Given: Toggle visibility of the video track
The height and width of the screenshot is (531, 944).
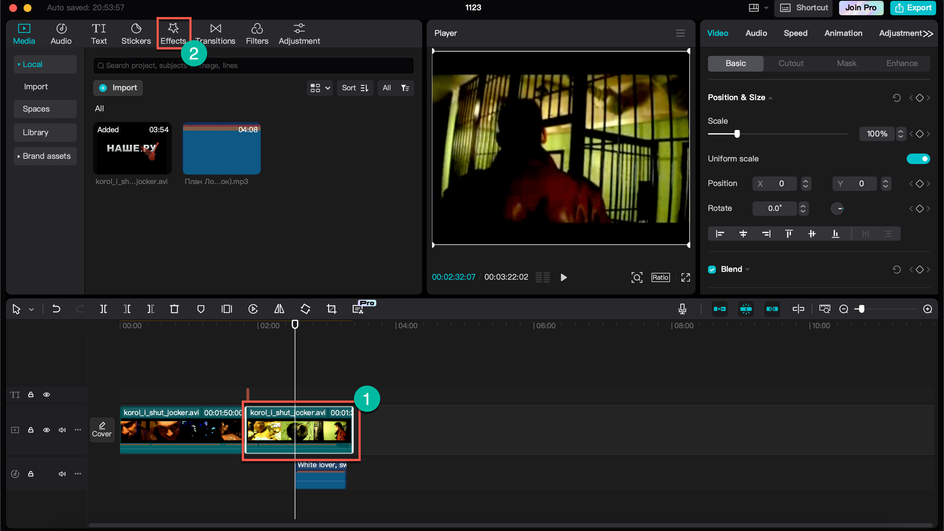Looking at the screenshot, I should (x=46, y=430).
